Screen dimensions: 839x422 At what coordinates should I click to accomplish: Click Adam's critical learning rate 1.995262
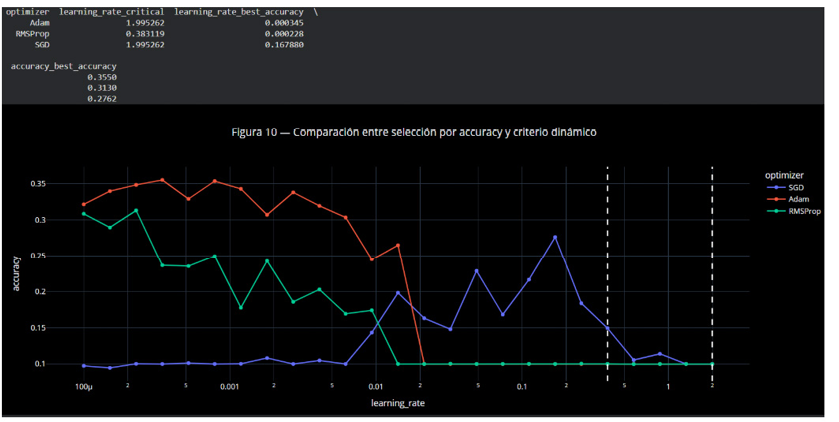click(145, 23)
